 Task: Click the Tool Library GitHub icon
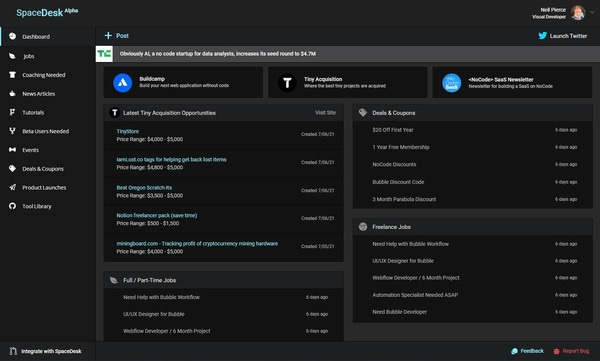point(13,206)
